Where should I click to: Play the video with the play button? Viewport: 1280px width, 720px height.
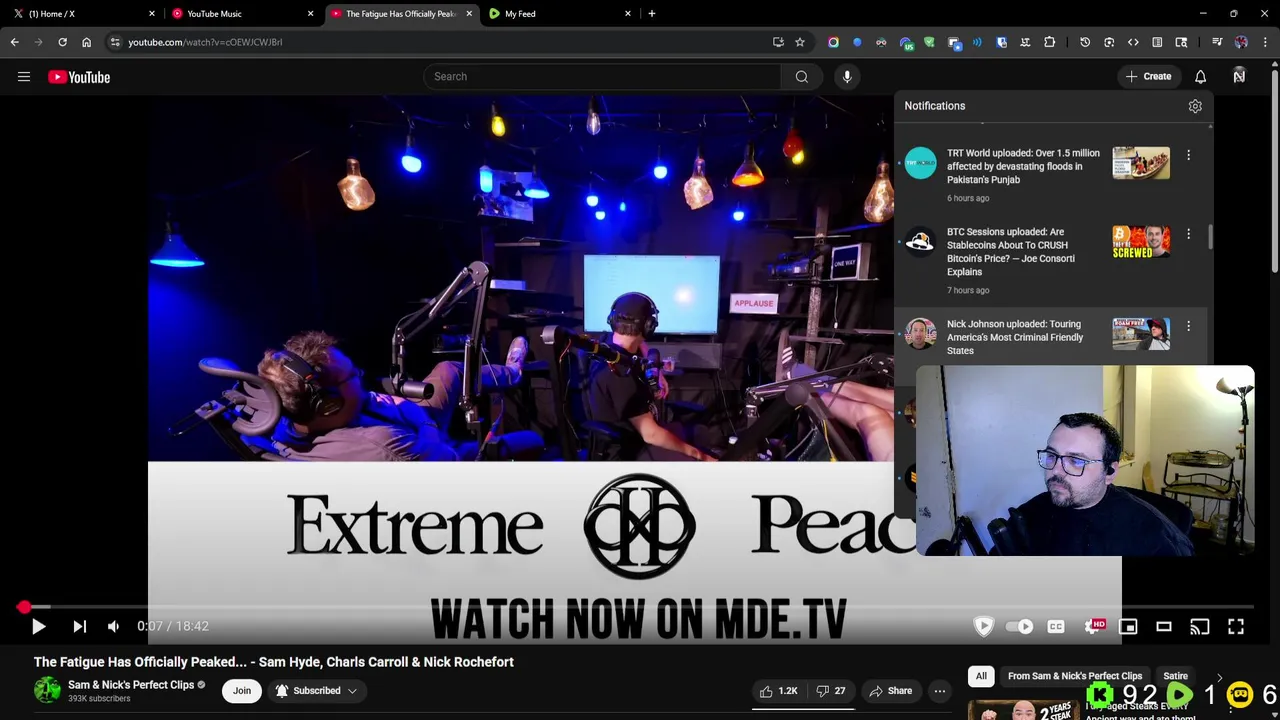click(x=38, y=626)
